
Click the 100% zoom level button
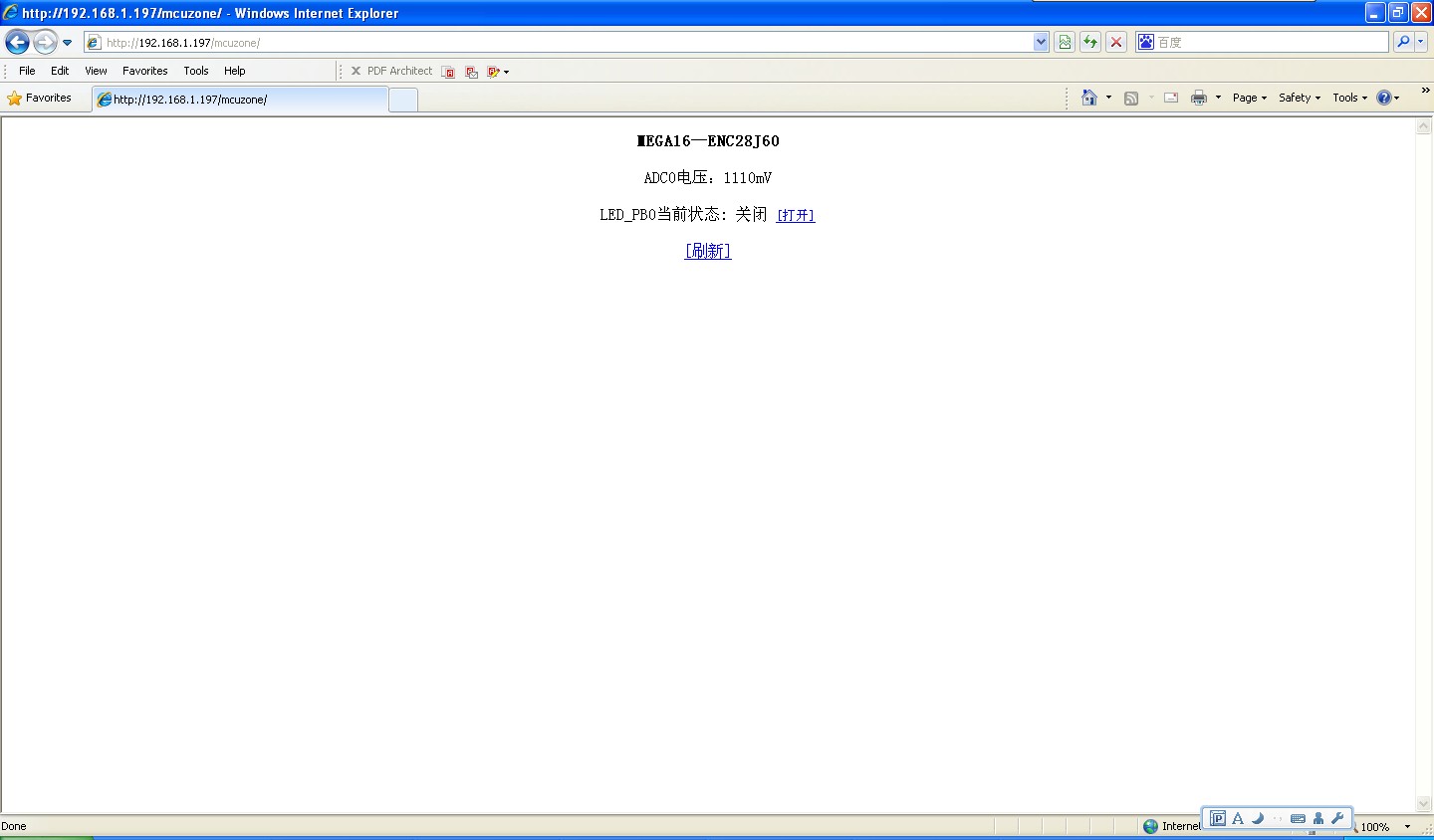point(1375,827)
